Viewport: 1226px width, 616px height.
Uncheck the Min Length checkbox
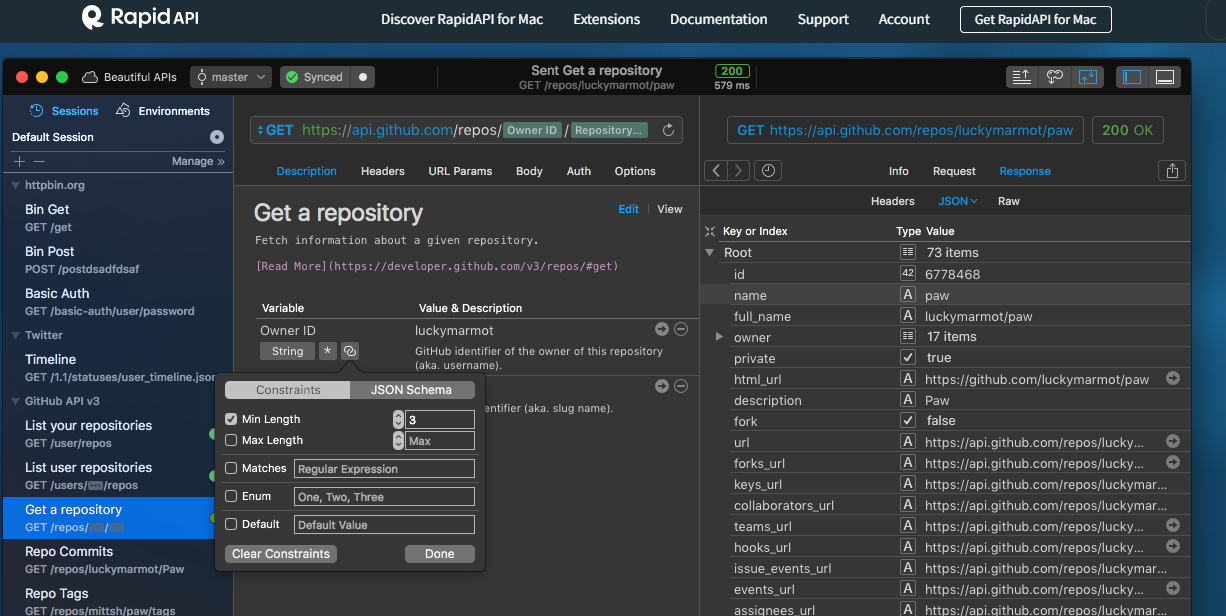[x=231, y=419]
